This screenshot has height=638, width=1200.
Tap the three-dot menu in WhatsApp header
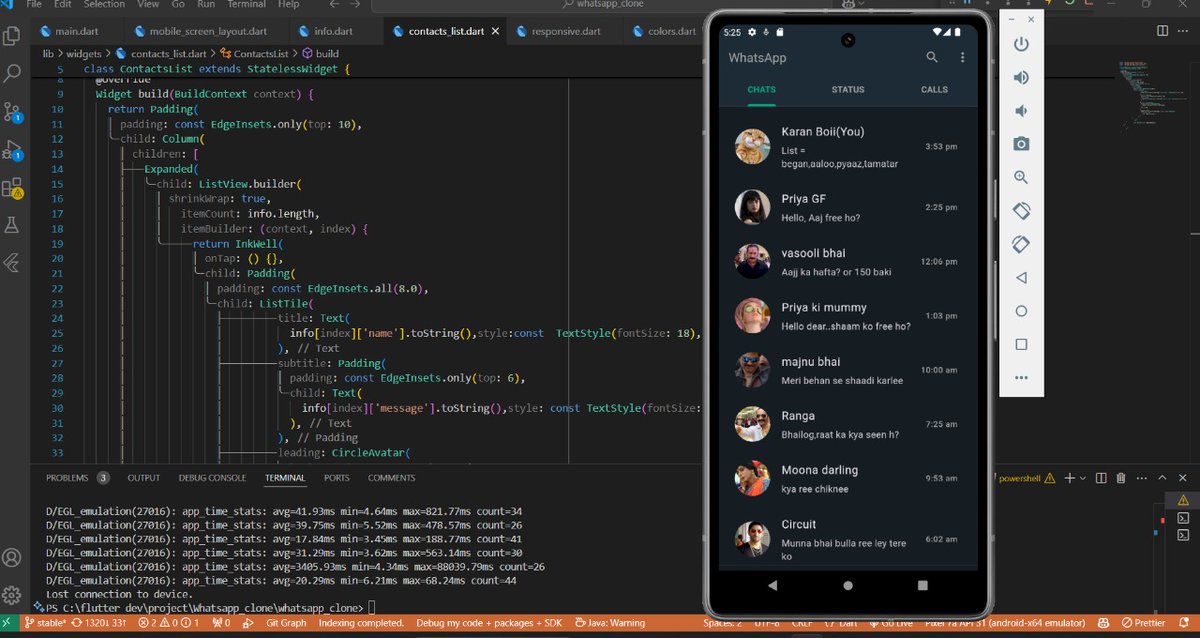tap(962, 58)
